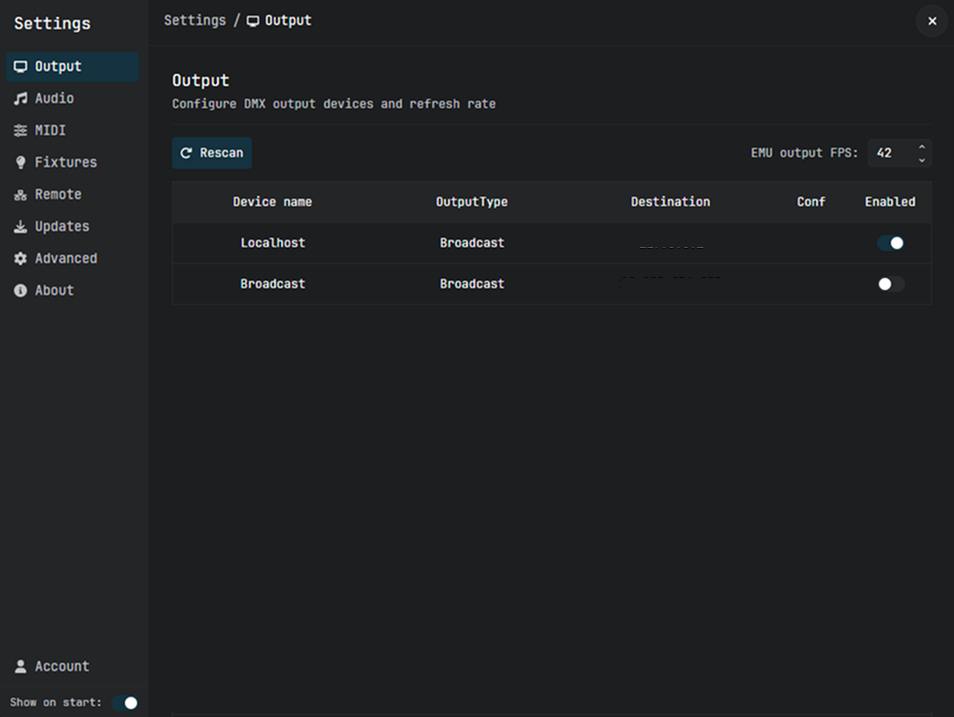The height and width of the screenshot is (717, 954).
Task: Open the Account page
Action: [72, 666]
